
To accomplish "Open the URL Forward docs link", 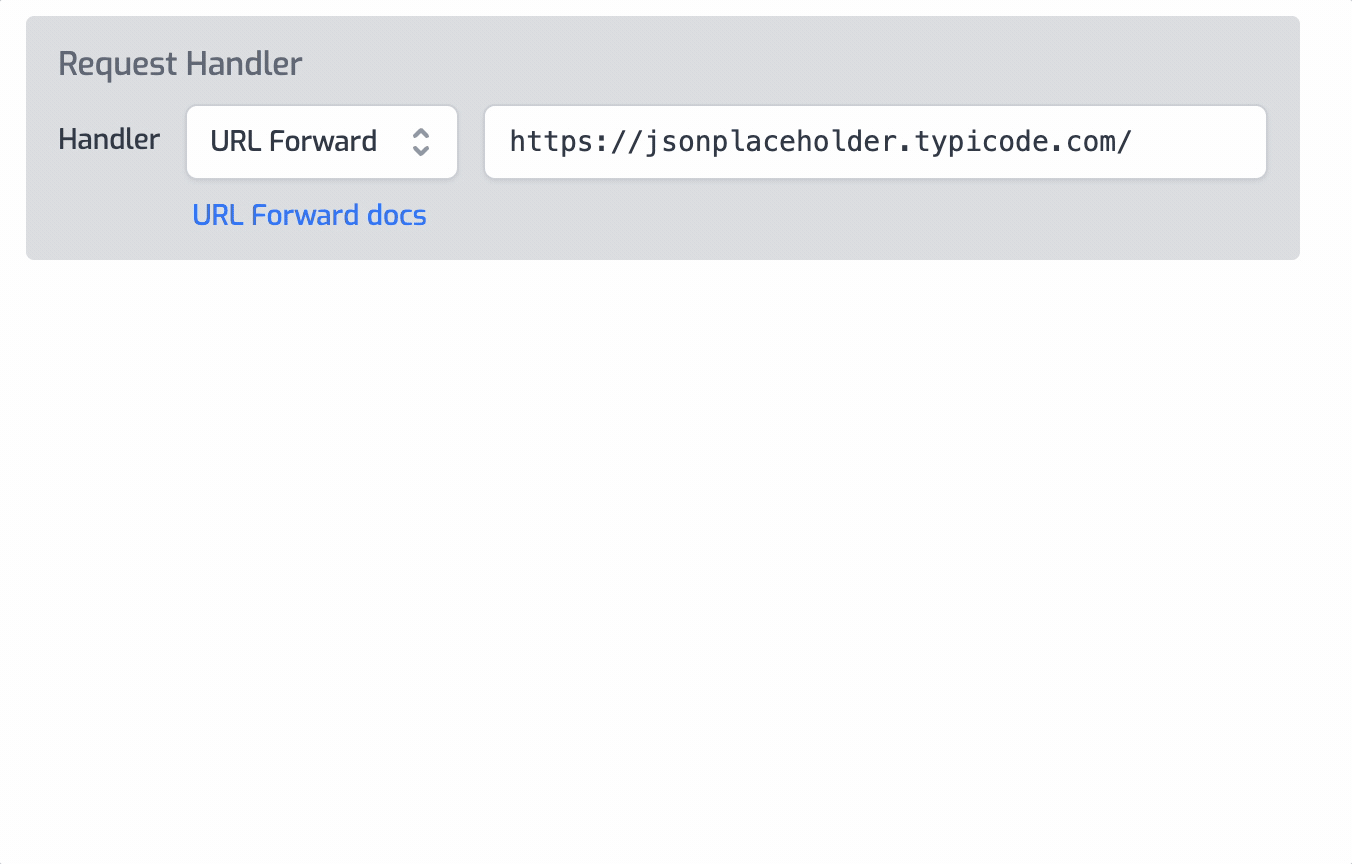I will [x=309, y=215].
